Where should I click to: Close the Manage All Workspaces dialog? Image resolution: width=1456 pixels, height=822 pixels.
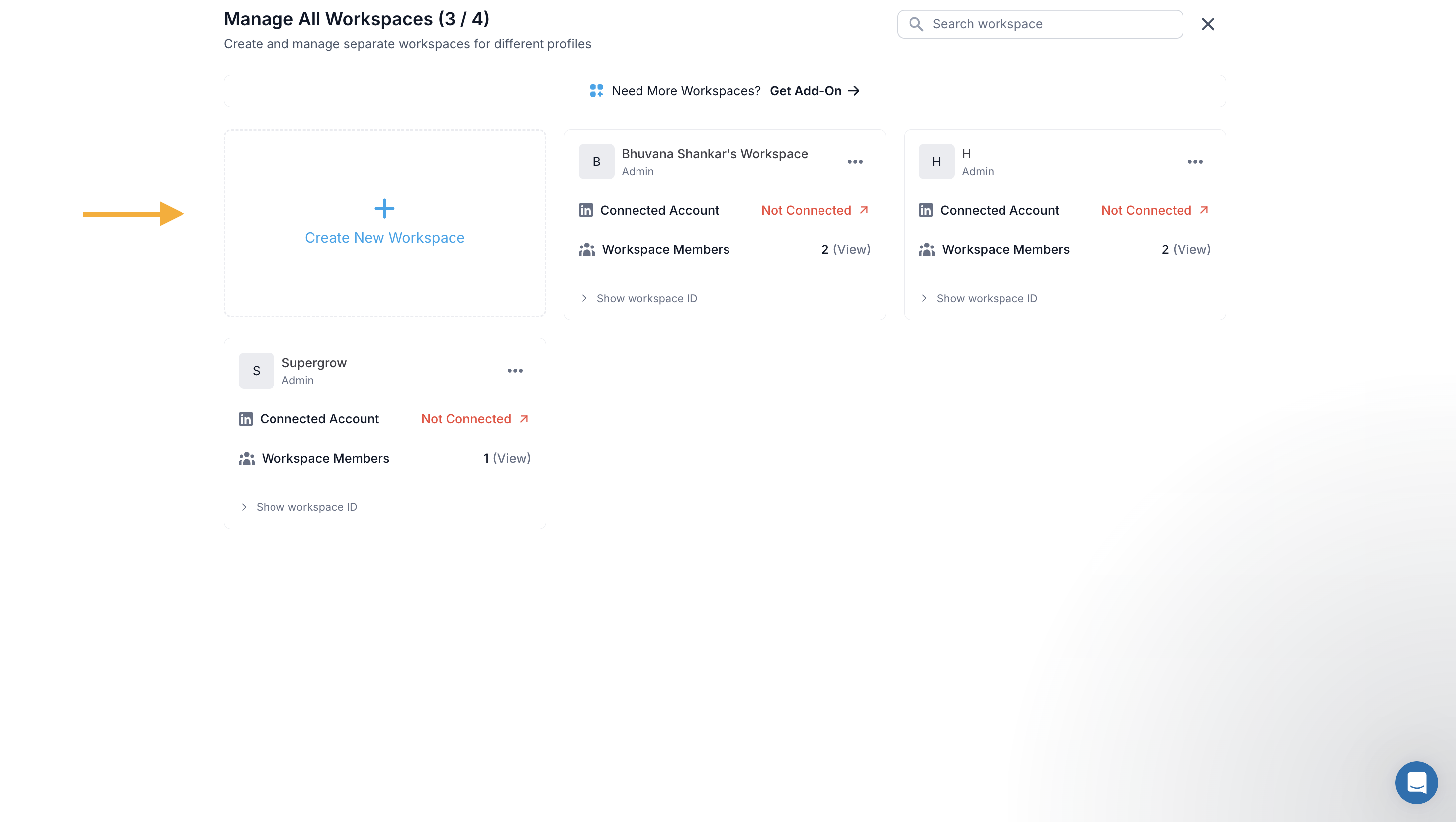click(x=1208, y=24)
